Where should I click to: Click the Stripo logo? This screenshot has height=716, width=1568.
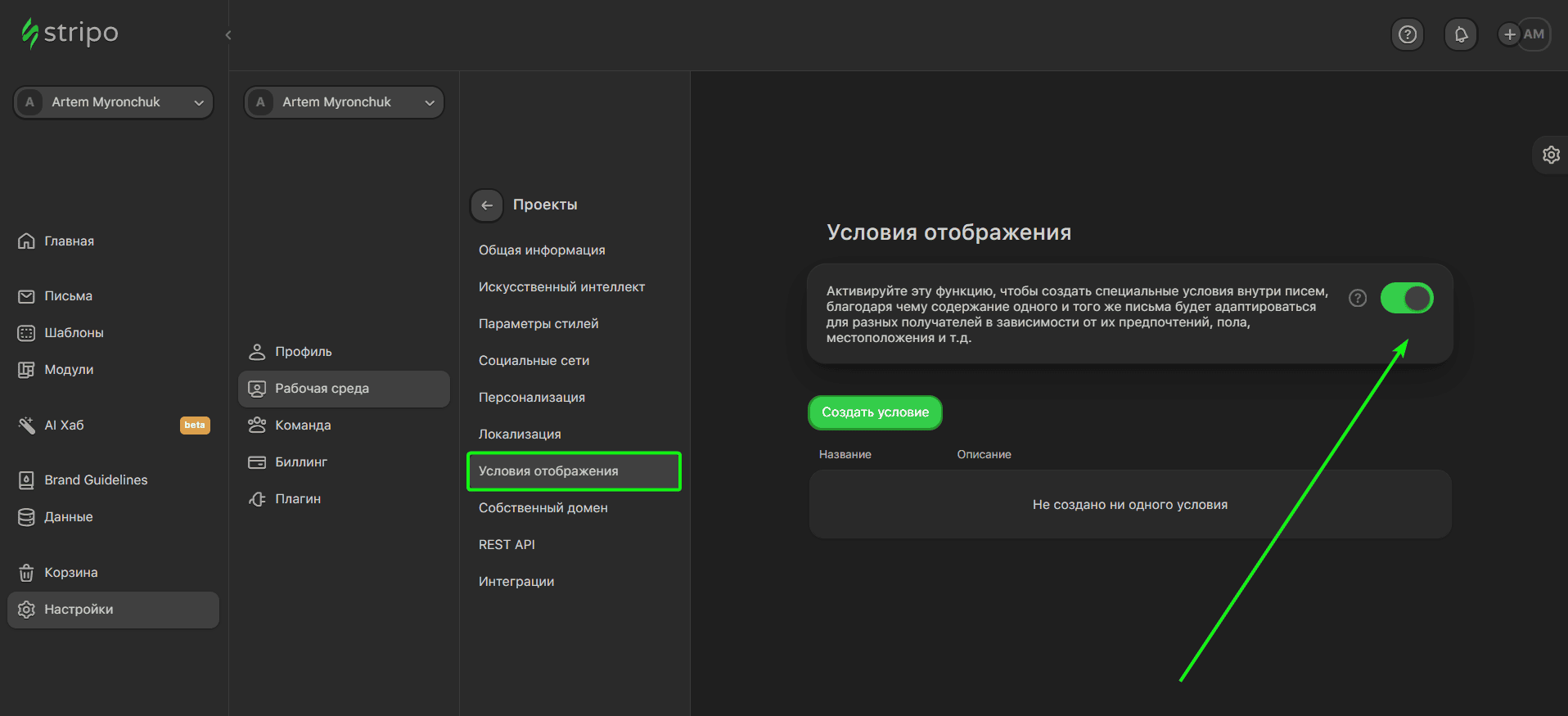70,34
